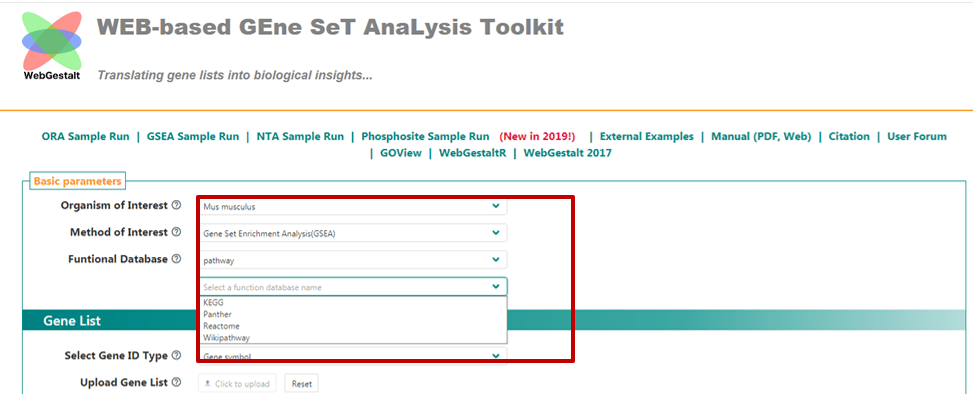Choose Wikipathway in the dropdown list
Screen dimensions: 973x394
pyautogui.click(x=352, y=338)
